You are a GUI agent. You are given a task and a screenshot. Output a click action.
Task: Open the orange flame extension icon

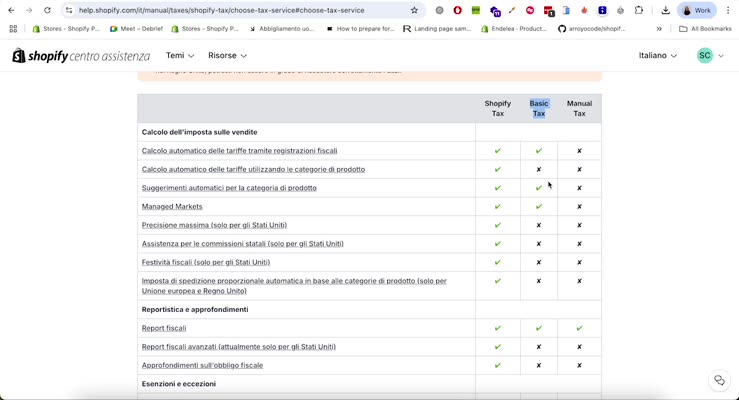pos(584,10)
